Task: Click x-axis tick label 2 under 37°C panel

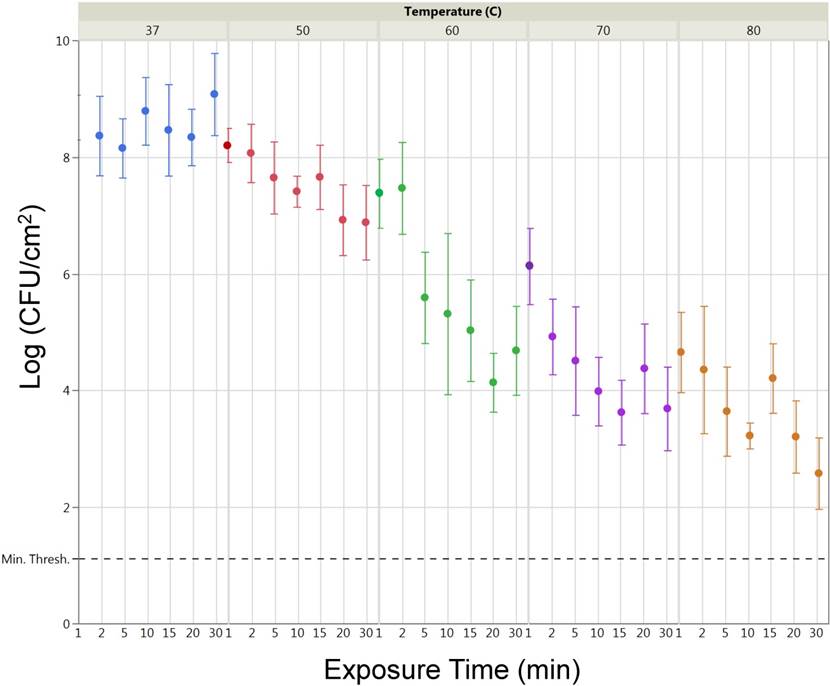Action: [x=101, y=633]
